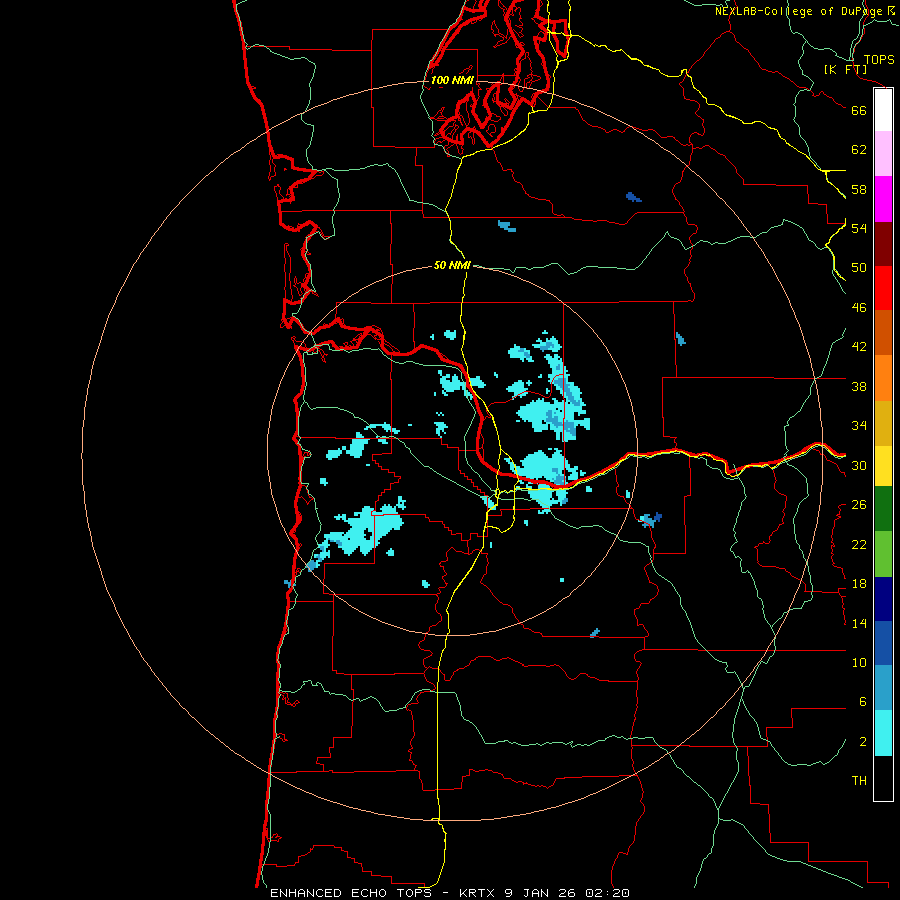Image resolution: width=900 pixels, height=900 pixels.
Task: Click the 100 NMI range ring label
Action: click(x=452, y=80)
